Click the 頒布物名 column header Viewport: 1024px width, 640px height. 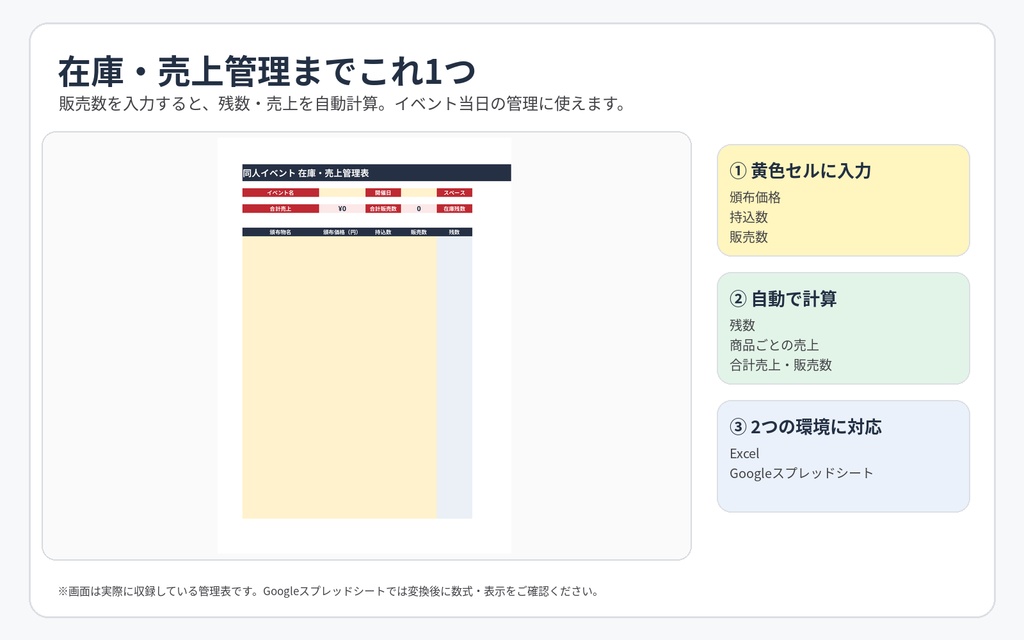coord(281,232)
